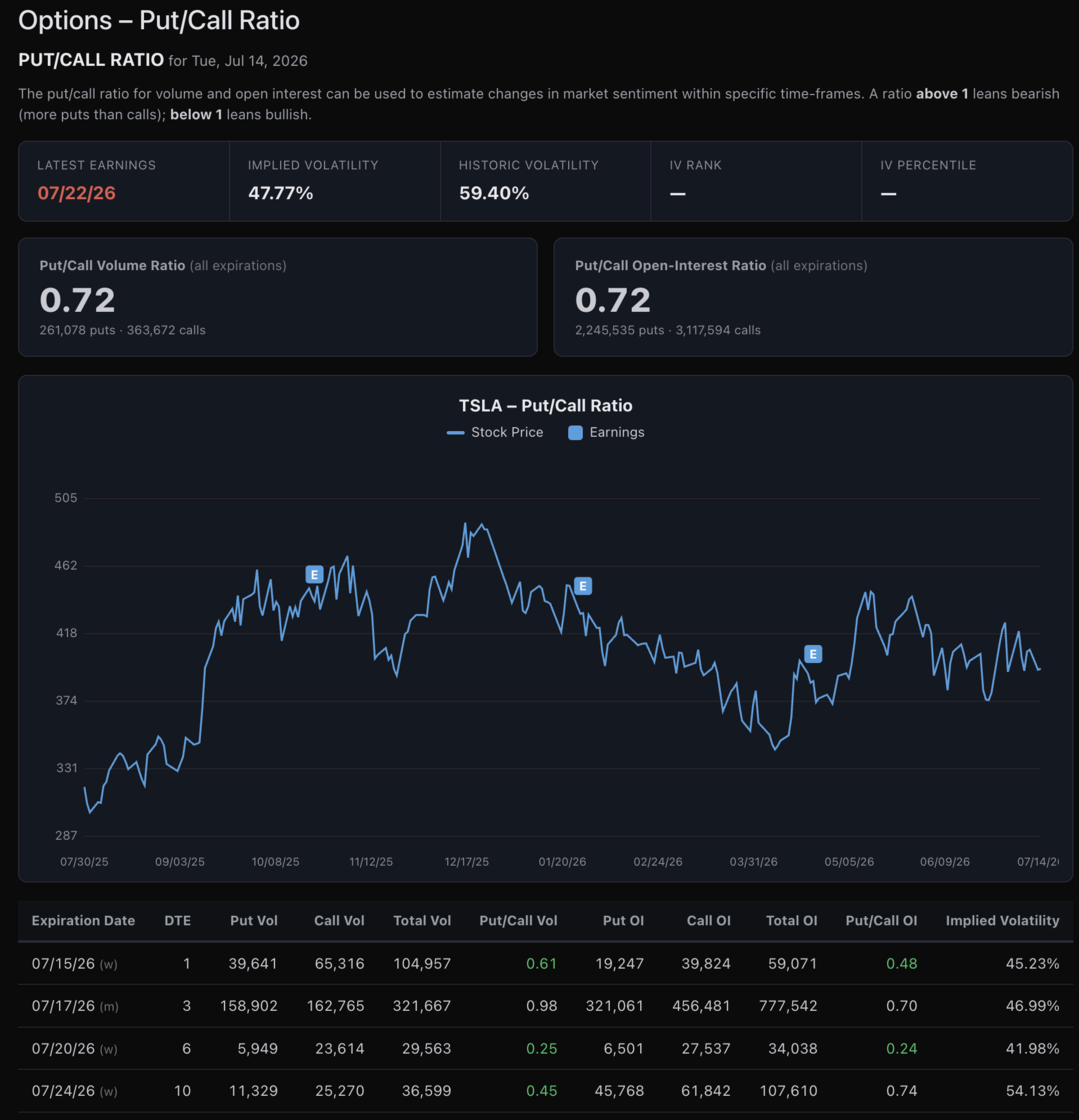The image size is (1079, 1120).
Task: Sort by Total OI column header
Action: coord(791,921)
